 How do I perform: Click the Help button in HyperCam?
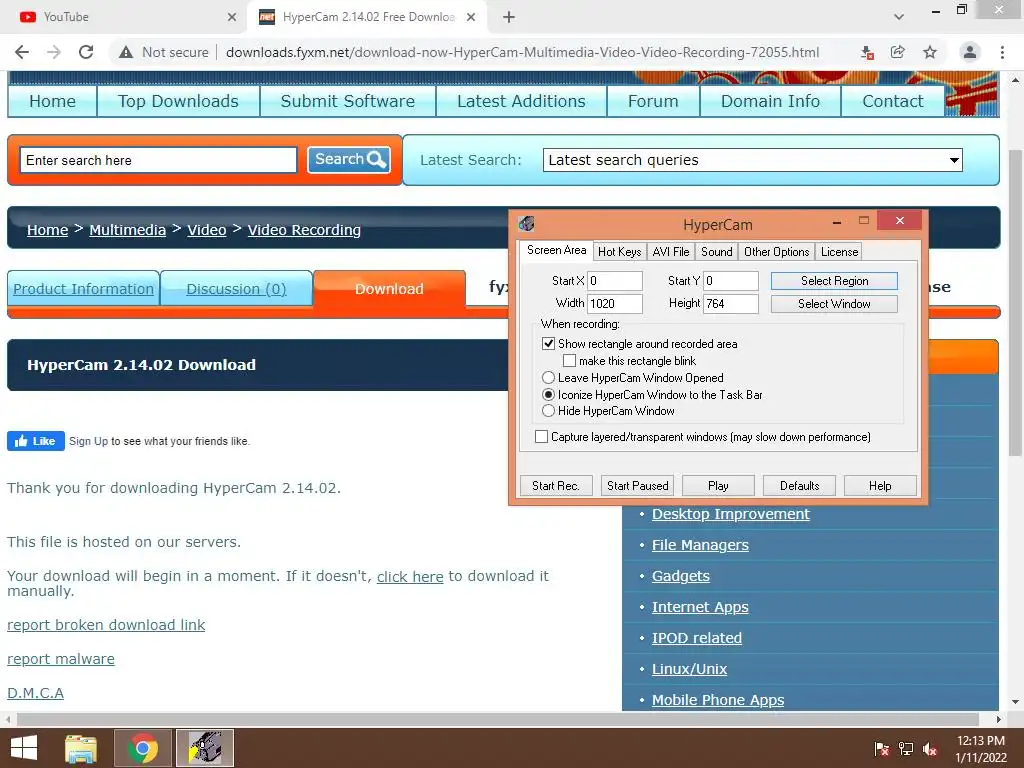pos(880,485)
